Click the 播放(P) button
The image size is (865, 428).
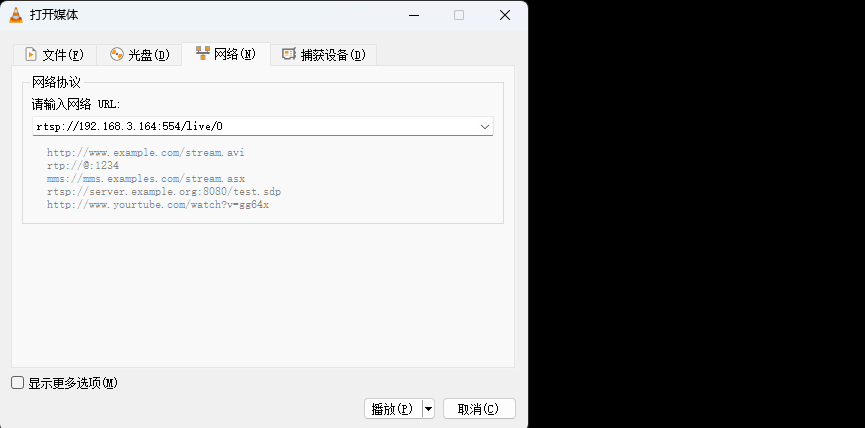tap(393, 409)
